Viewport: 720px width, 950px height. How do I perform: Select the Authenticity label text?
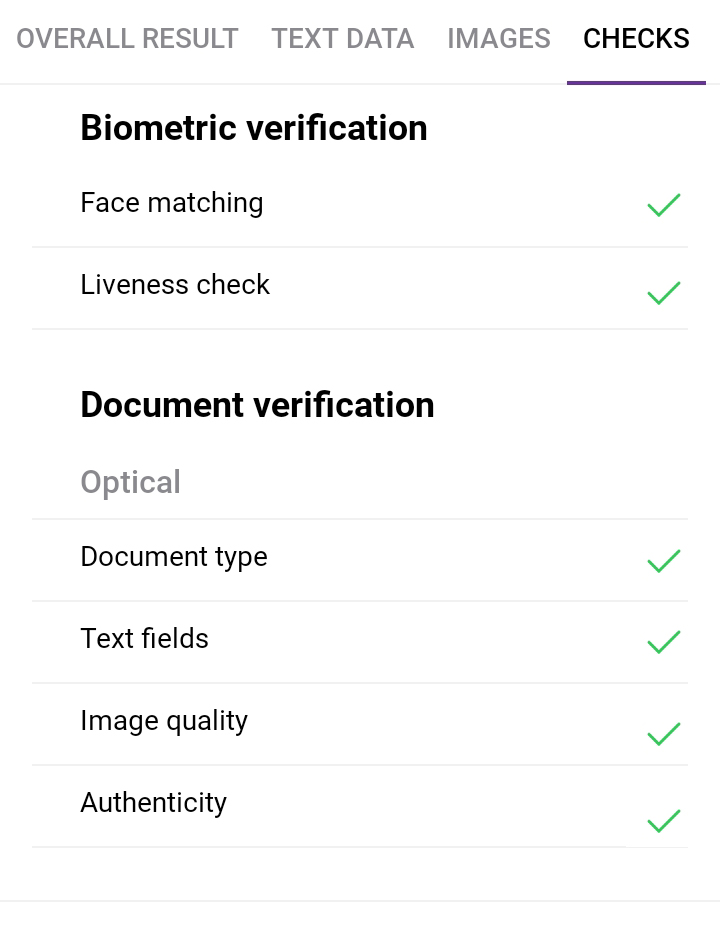click(x=154, y=803)
